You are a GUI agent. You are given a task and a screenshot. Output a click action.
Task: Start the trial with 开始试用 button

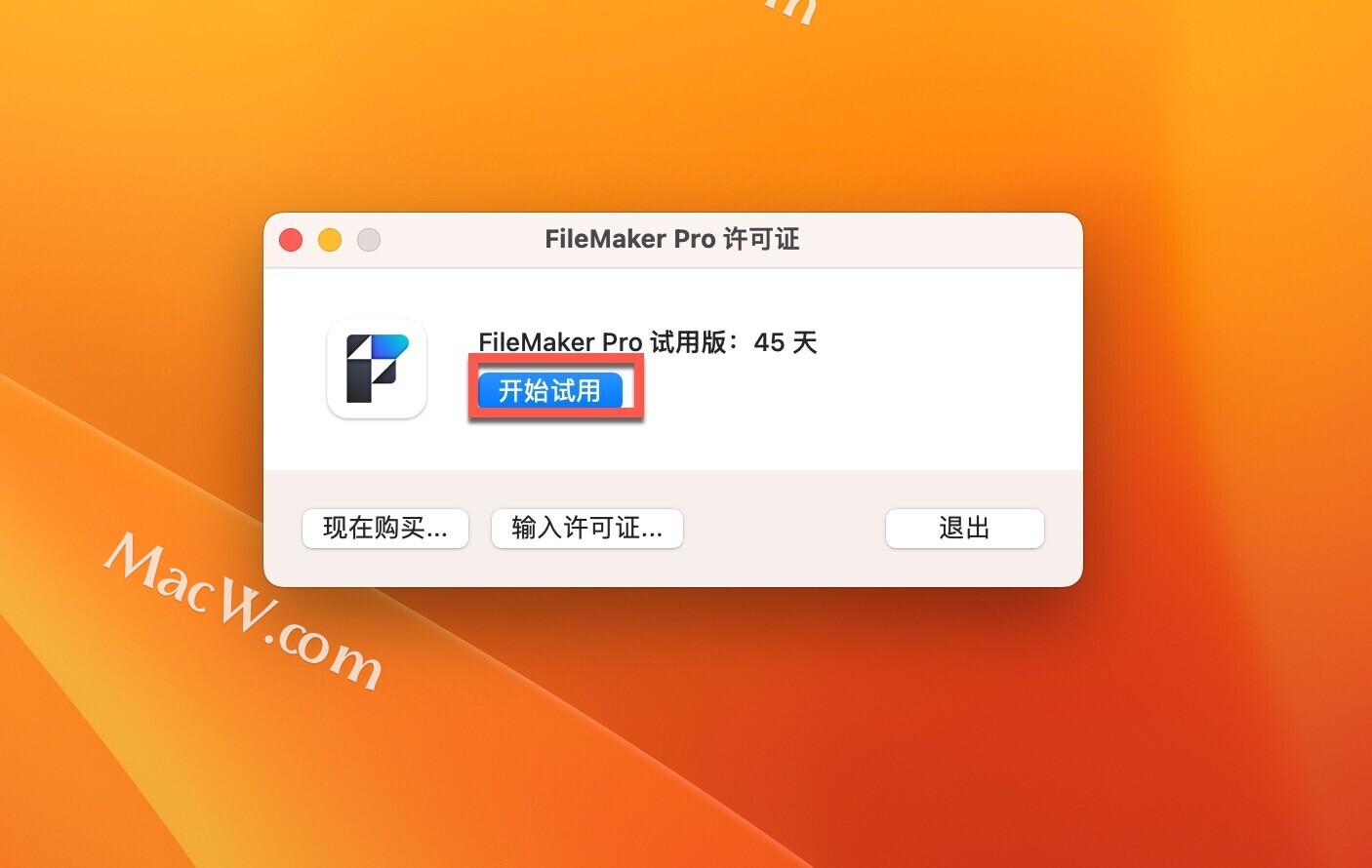(x=549, y=391)
